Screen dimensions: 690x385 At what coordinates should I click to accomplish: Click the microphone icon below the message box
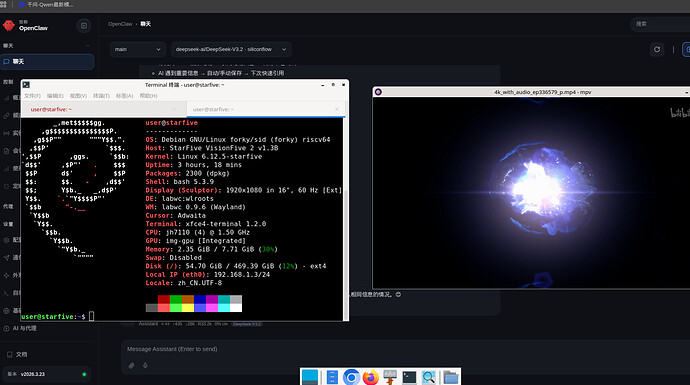pos(145,365)
